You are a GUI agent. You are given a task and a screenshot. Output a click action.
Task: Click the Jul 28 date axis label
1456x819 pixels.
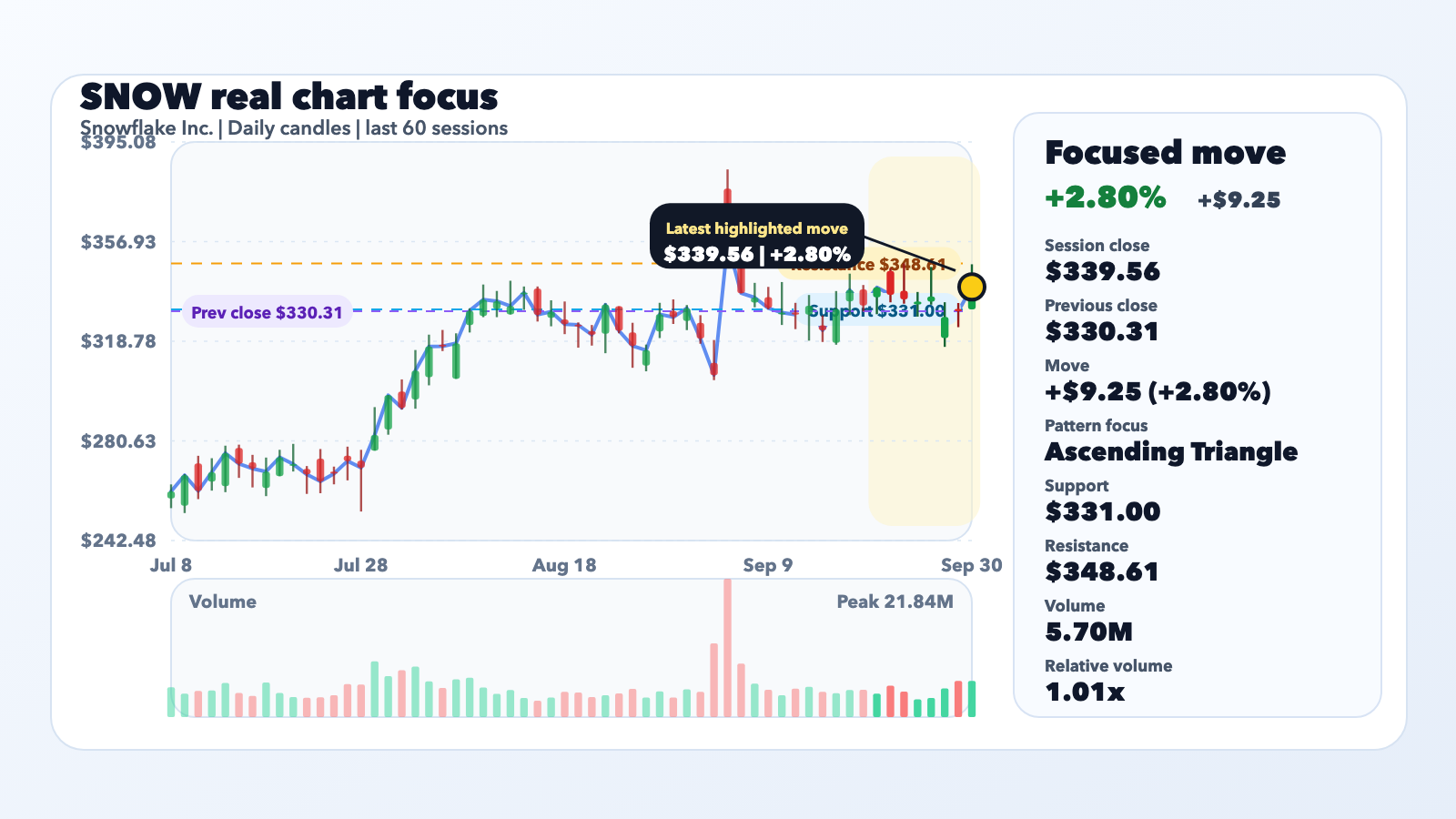[360, 565]
